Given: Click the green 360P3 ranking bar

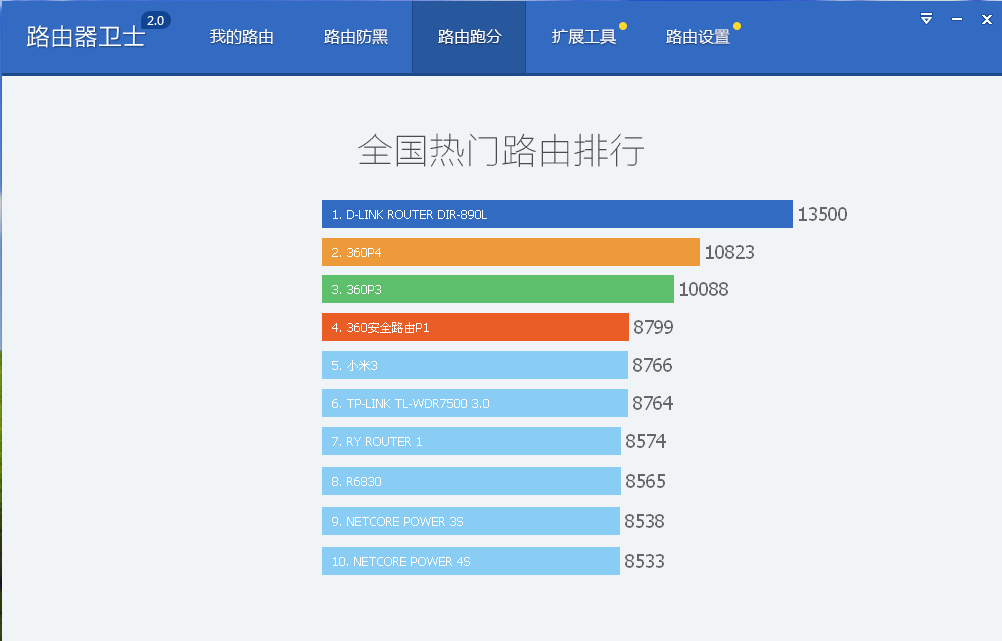Looking at the screenshot, I should pyautogui.click(x=498, y=289).
